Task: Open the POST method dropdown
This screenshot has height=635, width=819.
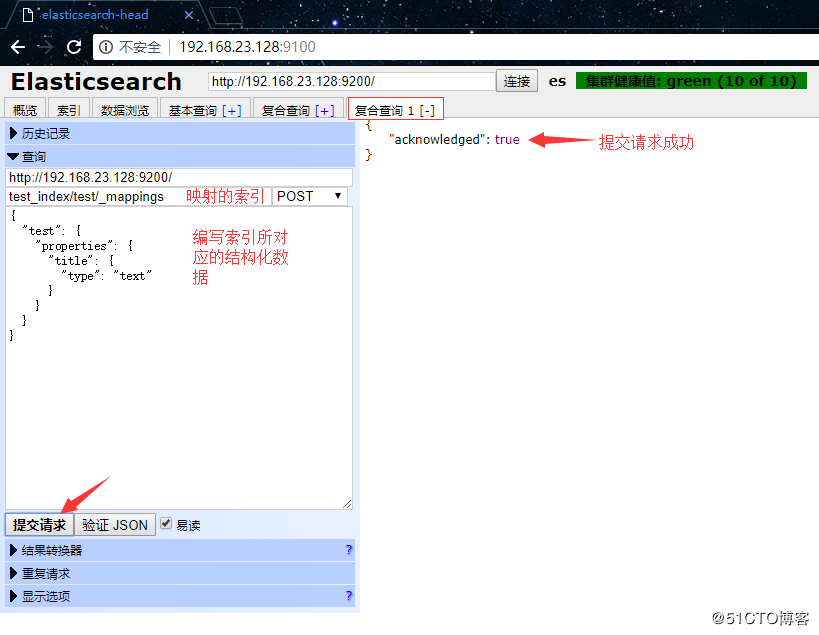Action: (309, 196)
